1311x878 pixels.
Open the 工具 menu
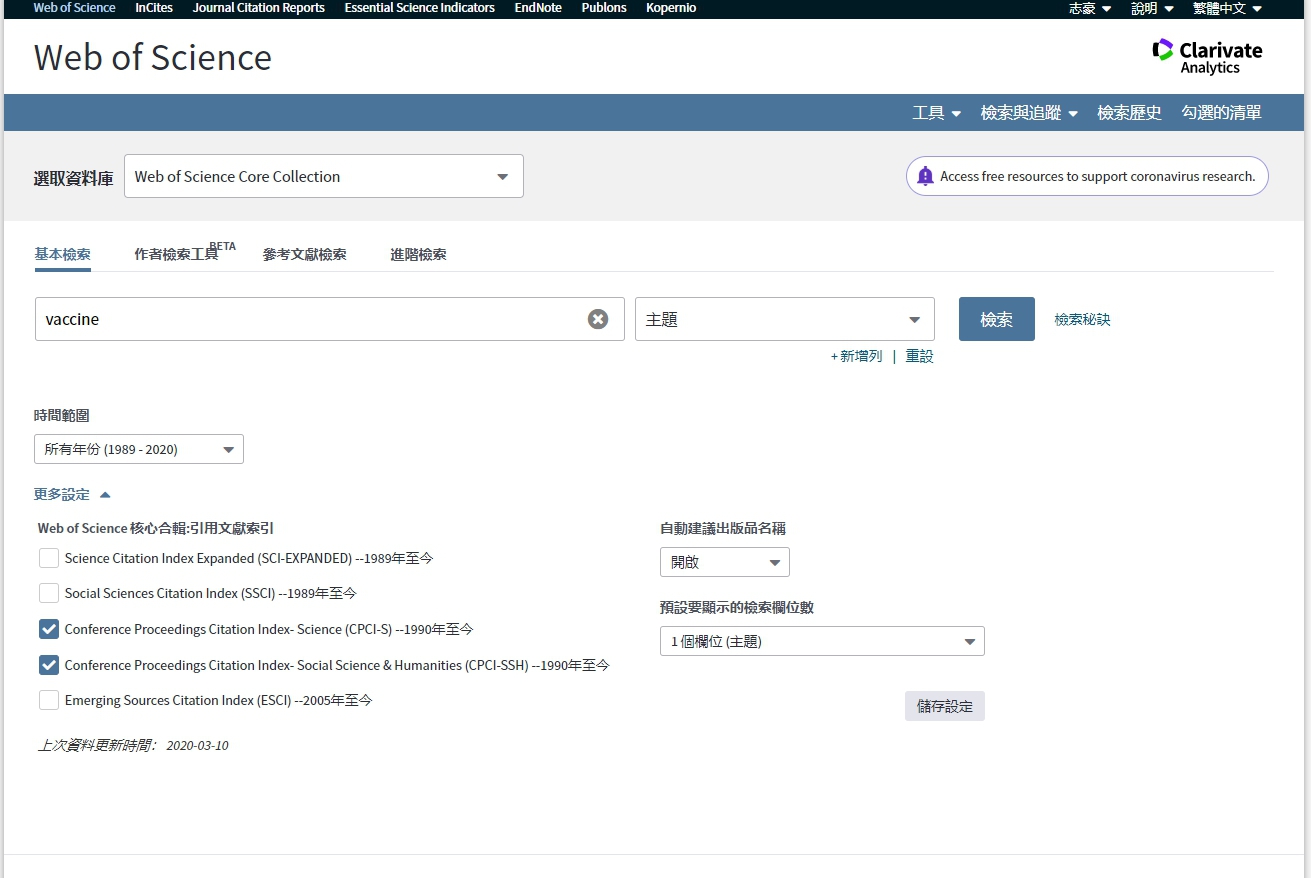click(937, 113)
